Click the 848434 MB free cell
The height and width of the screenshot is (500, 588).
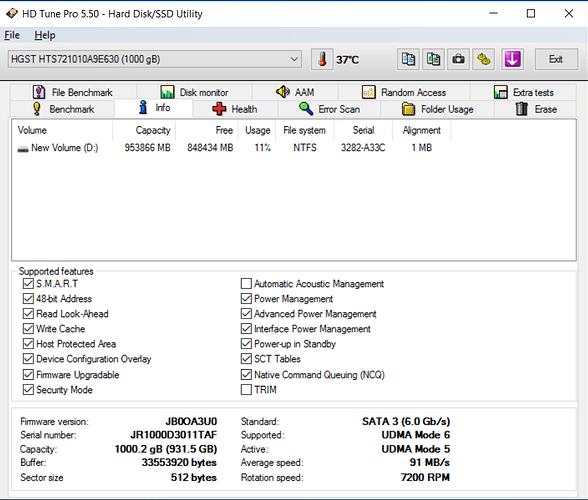point(210,148)
